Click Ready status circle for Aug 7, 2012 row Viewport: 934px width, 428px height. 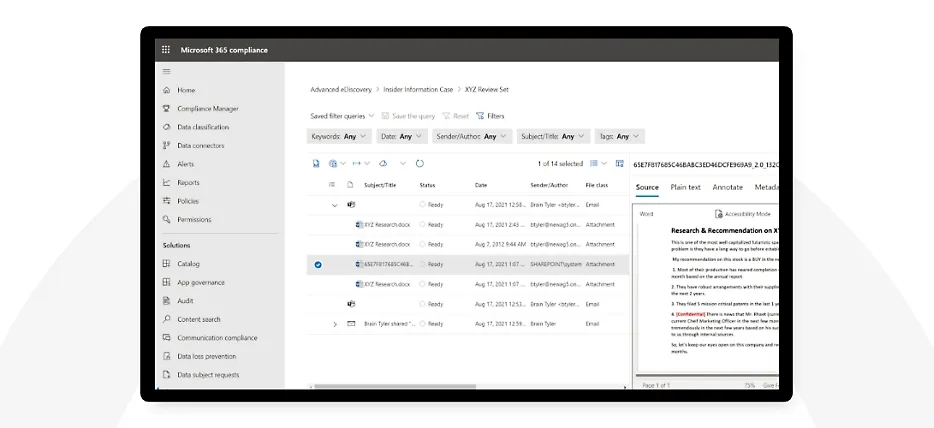[x=422, y=244]
